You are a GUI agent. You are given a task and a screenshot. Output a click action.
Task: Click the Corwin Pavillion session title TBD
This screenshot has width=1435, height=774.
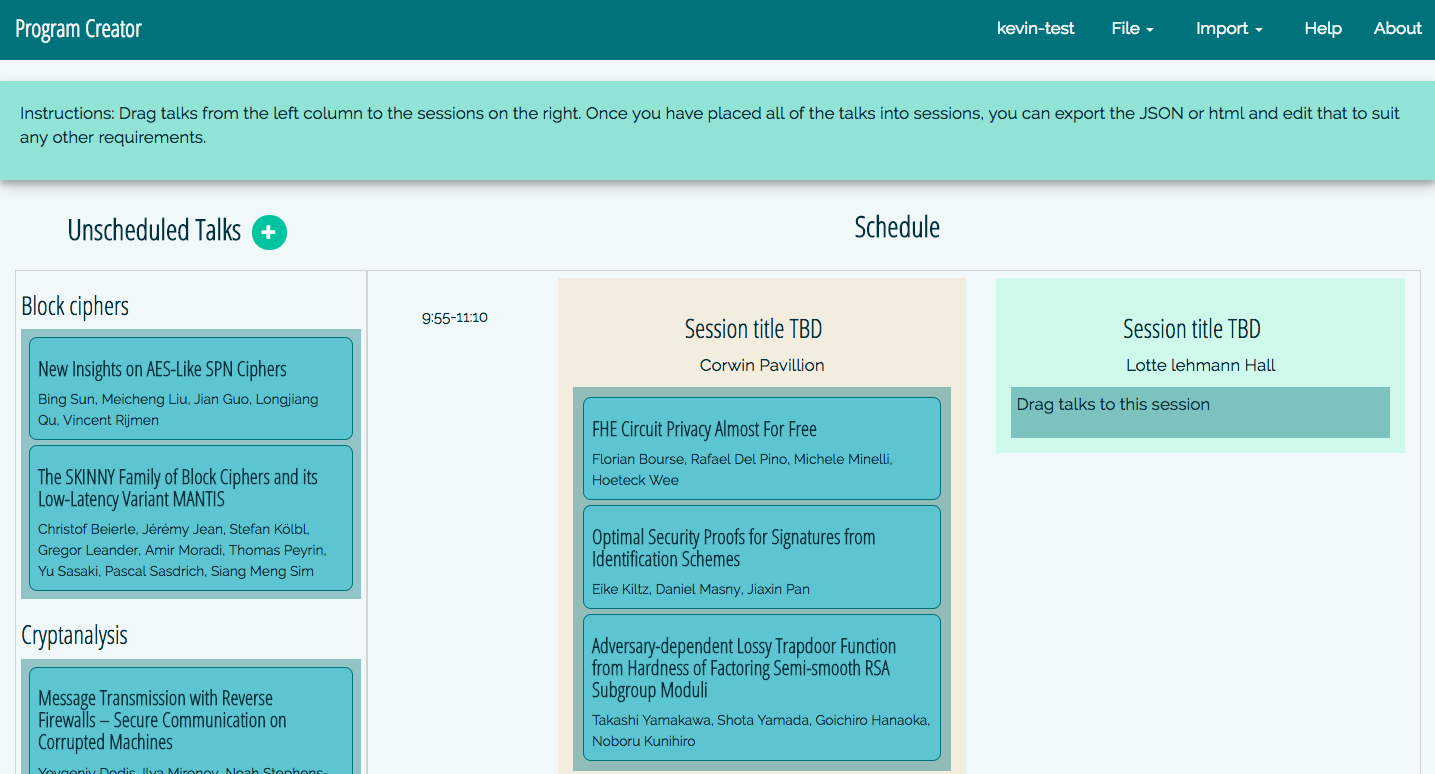(x=753, y=328)
